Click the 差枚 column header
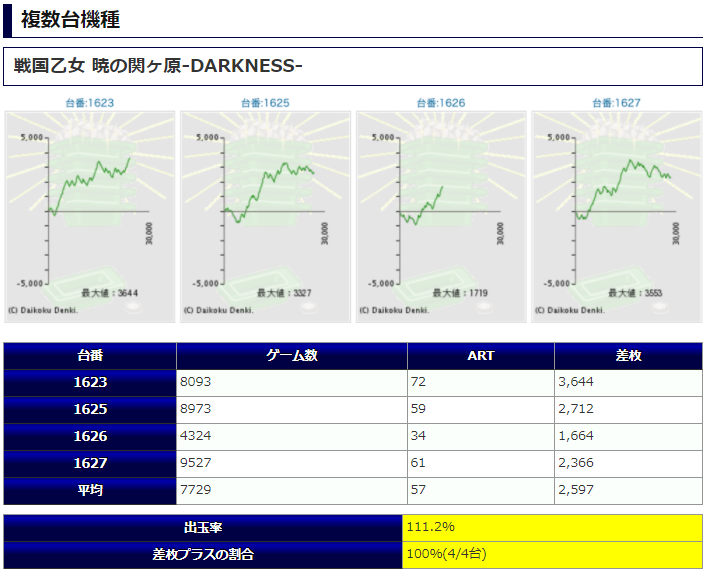The width and height of the screenshot is (705, 572). click(628, 356)
